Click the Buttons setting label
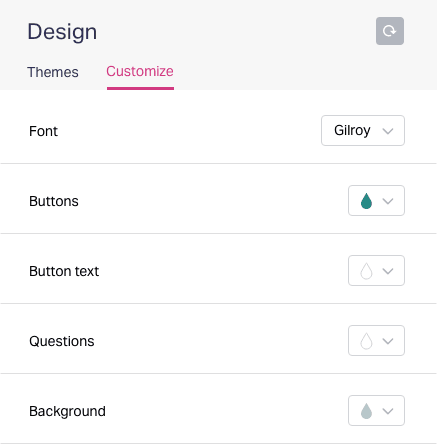 pos(54,201)
